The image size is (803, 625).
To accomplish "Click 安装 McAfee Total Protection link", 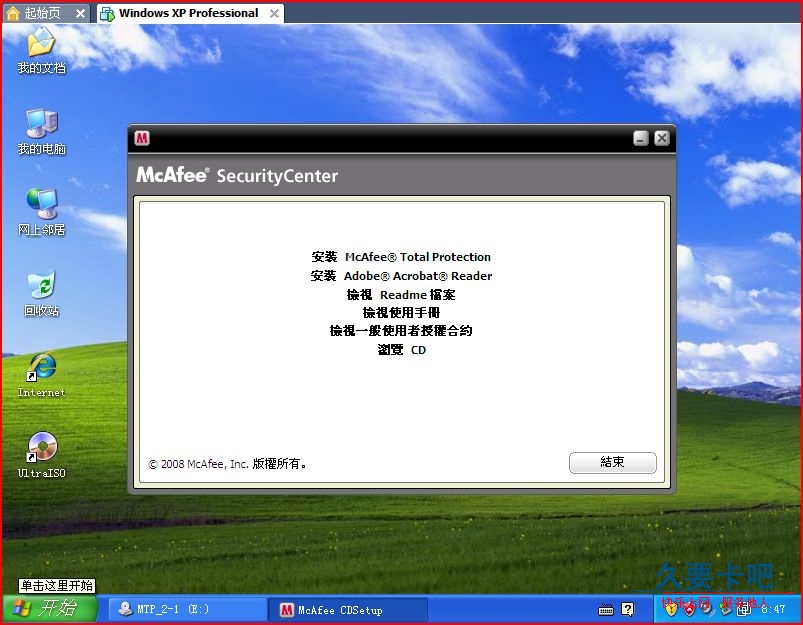I will tap(401, 257).
